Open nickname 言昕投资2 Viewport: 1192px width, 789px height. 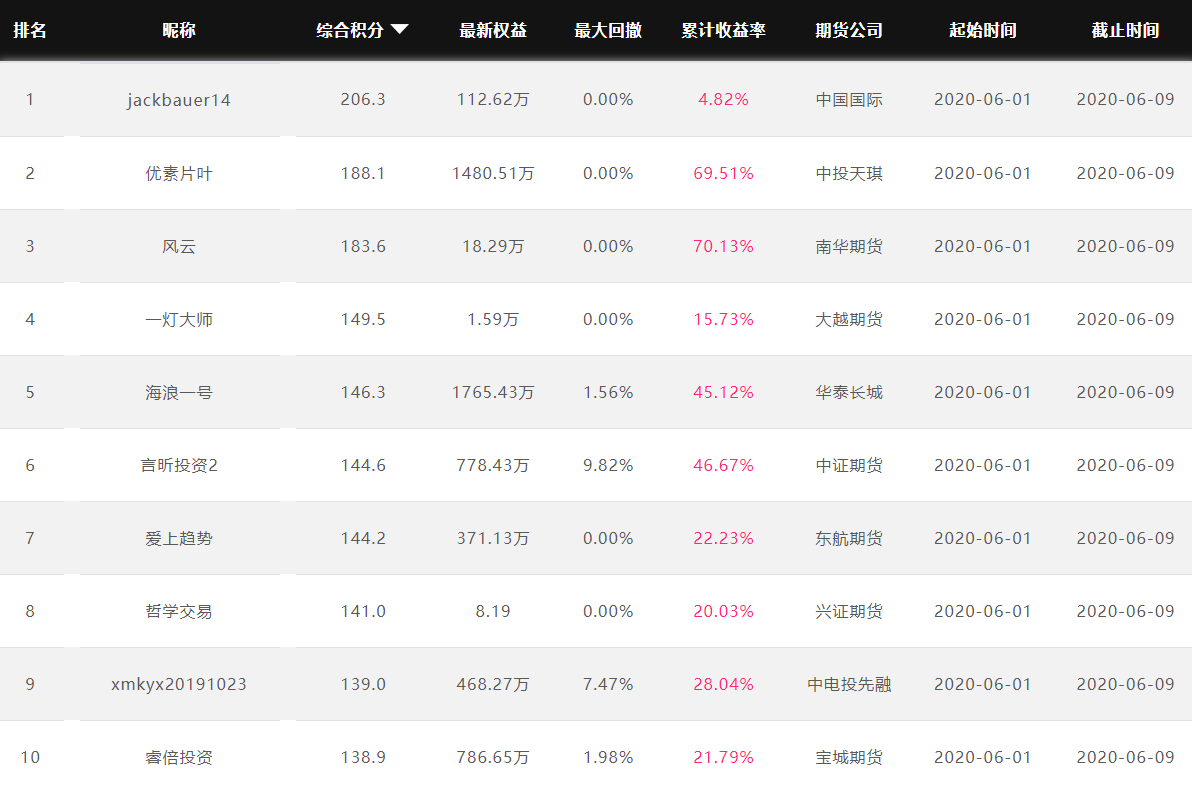pos(179,465)
